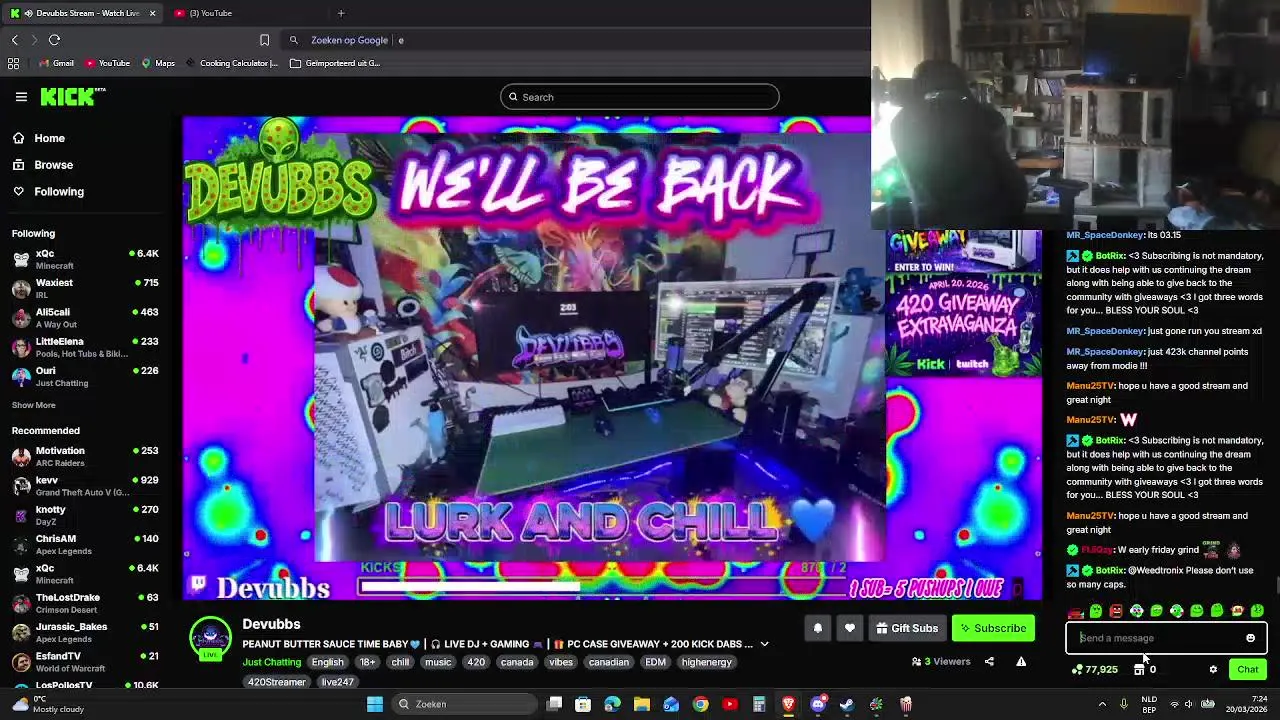Viewport: 1280px width, 720px height.
Task: Report the stream via warning triangle icon
Action: coord(1021,662)
